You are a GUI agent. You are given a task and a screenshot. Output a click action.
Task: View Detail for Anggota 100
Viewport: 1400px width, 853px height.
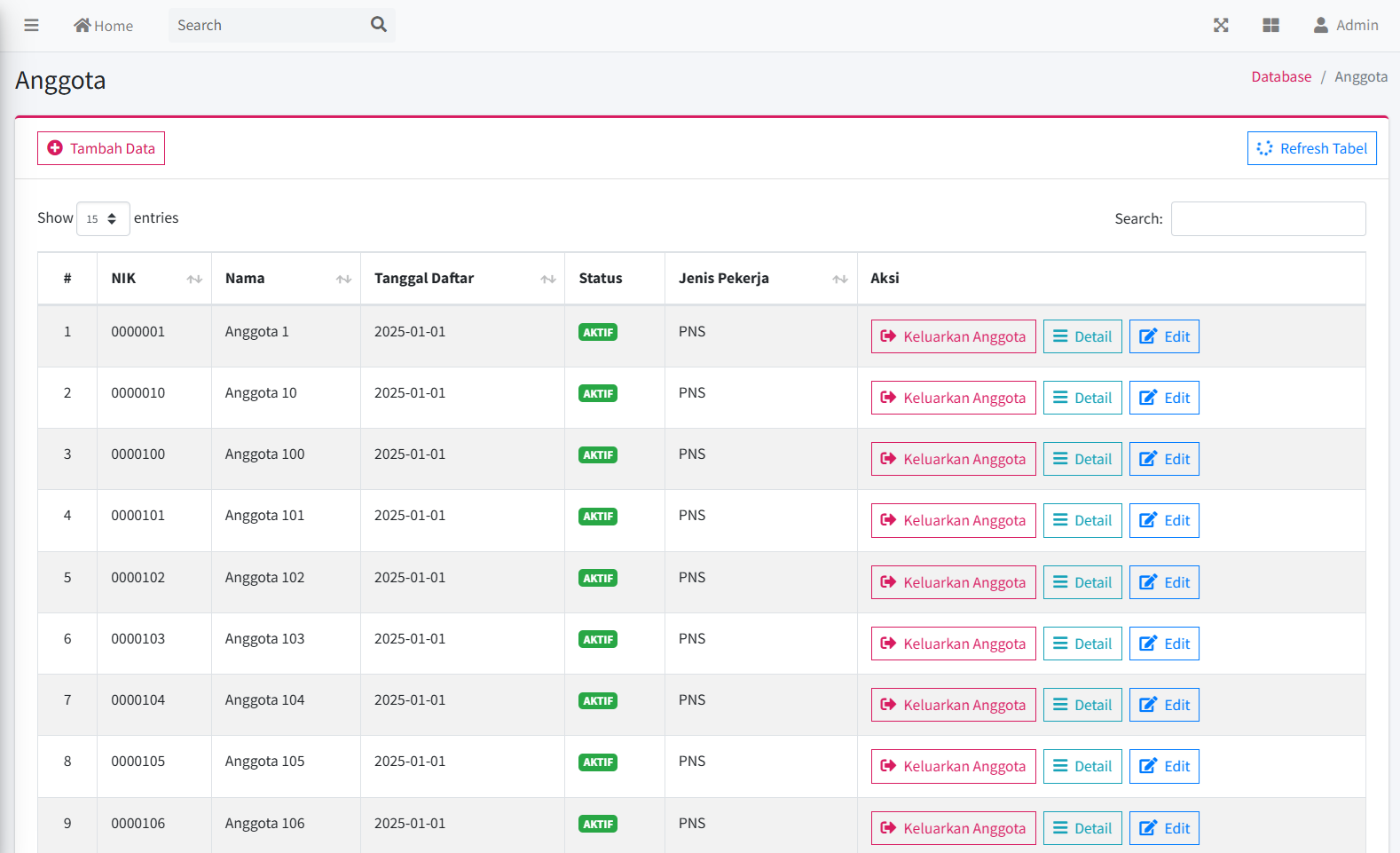pos(1082,459)
